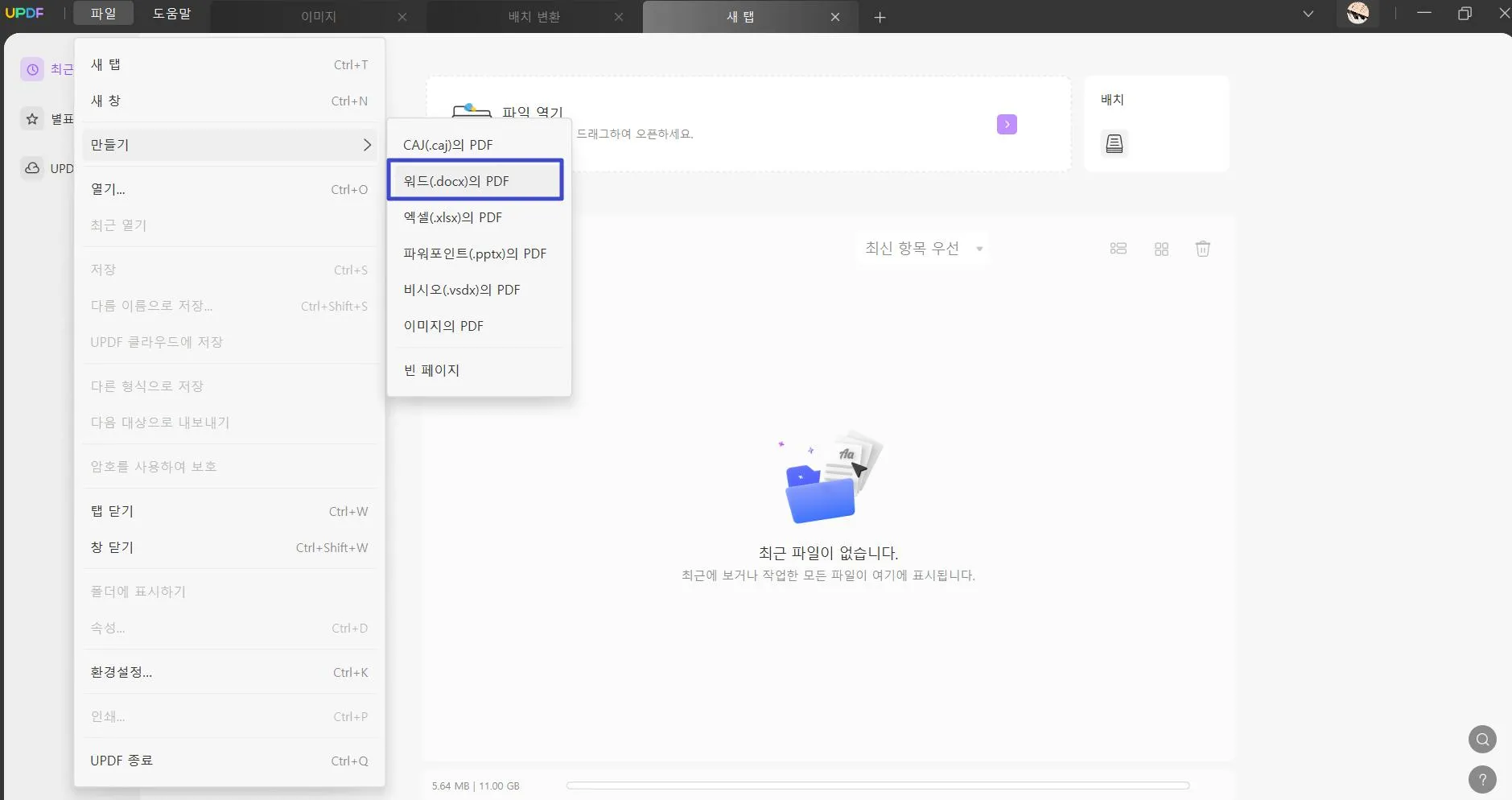Expand the tab list chevron dropdown
Image resolution: width=1512 pixels, height=800 pixels.
1308,14
